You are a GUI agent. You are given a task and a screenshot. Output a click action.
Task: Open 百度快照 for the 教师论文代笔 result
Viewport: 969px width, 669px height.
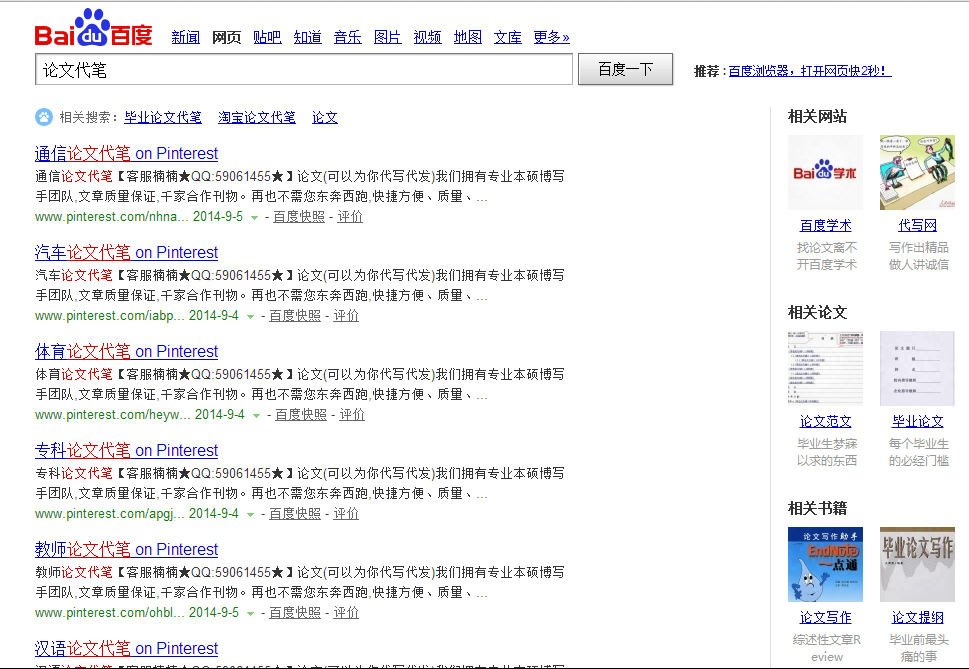(295, 613)
